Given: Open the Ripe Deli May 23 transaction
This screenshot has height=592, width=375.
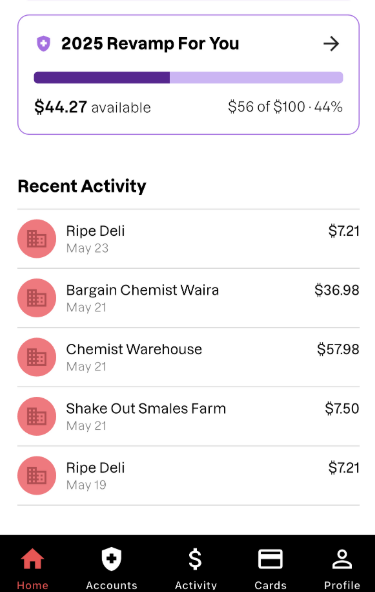Looking at the screenshot, I should (188, 239).
